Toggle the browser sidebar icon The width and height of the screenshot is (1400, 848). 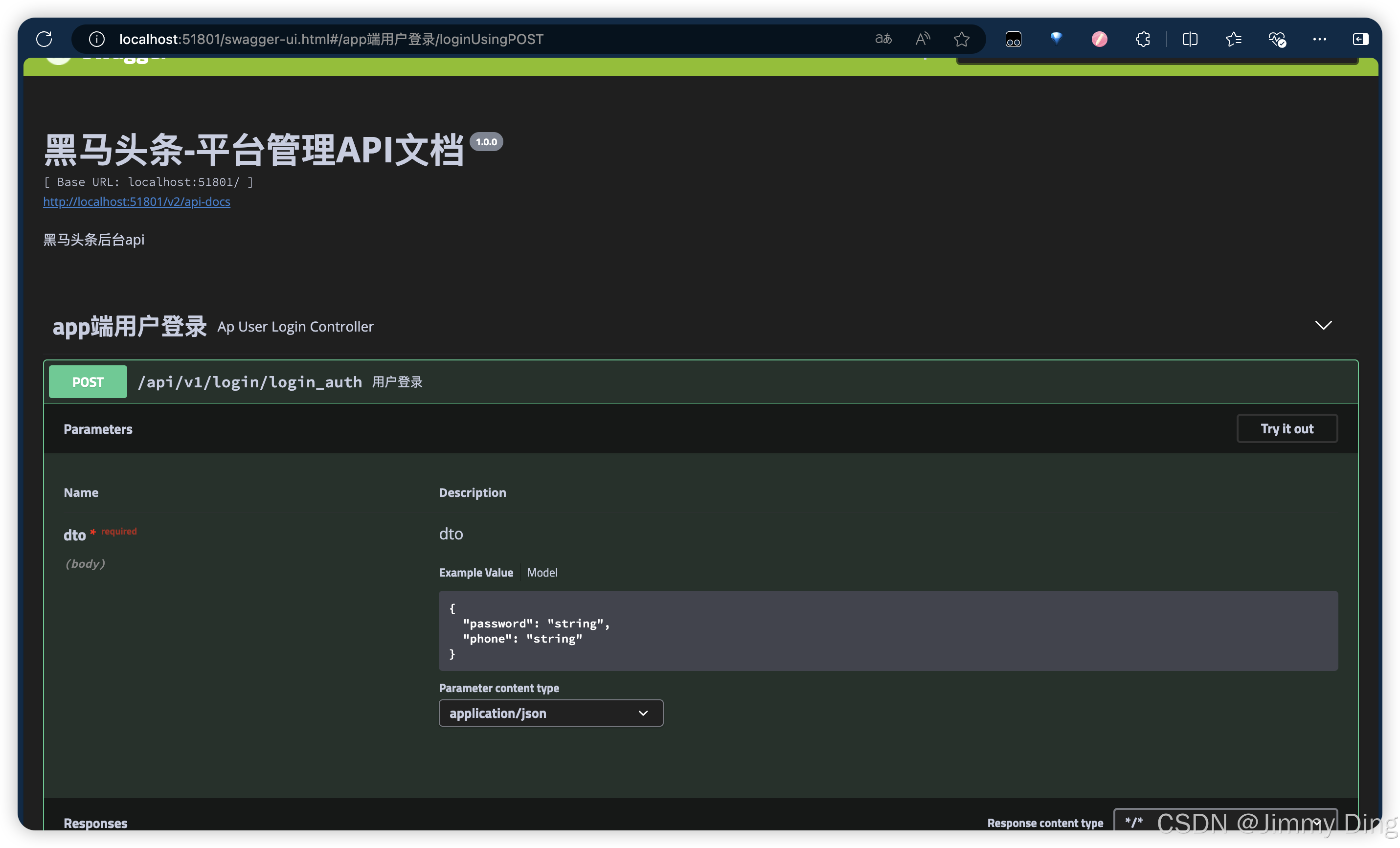[1360, 39]
